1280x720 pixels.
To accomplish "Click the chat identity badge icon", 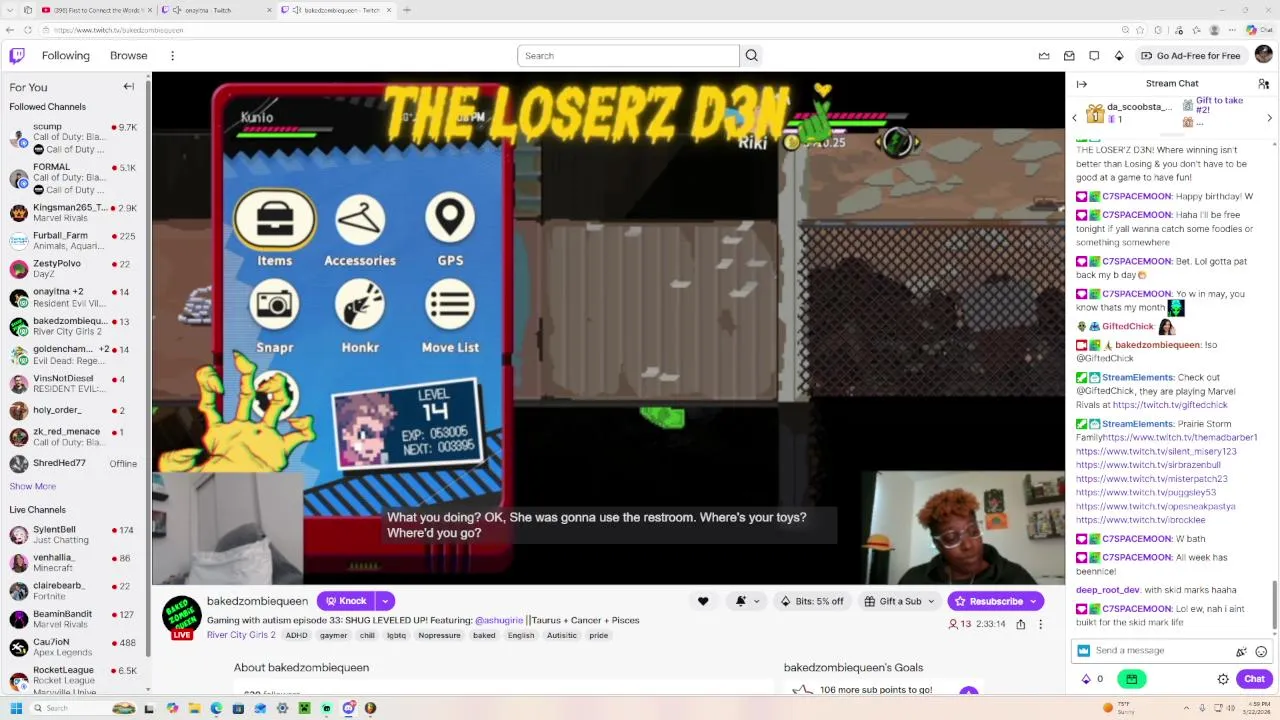I will (x=1084, y=651).
